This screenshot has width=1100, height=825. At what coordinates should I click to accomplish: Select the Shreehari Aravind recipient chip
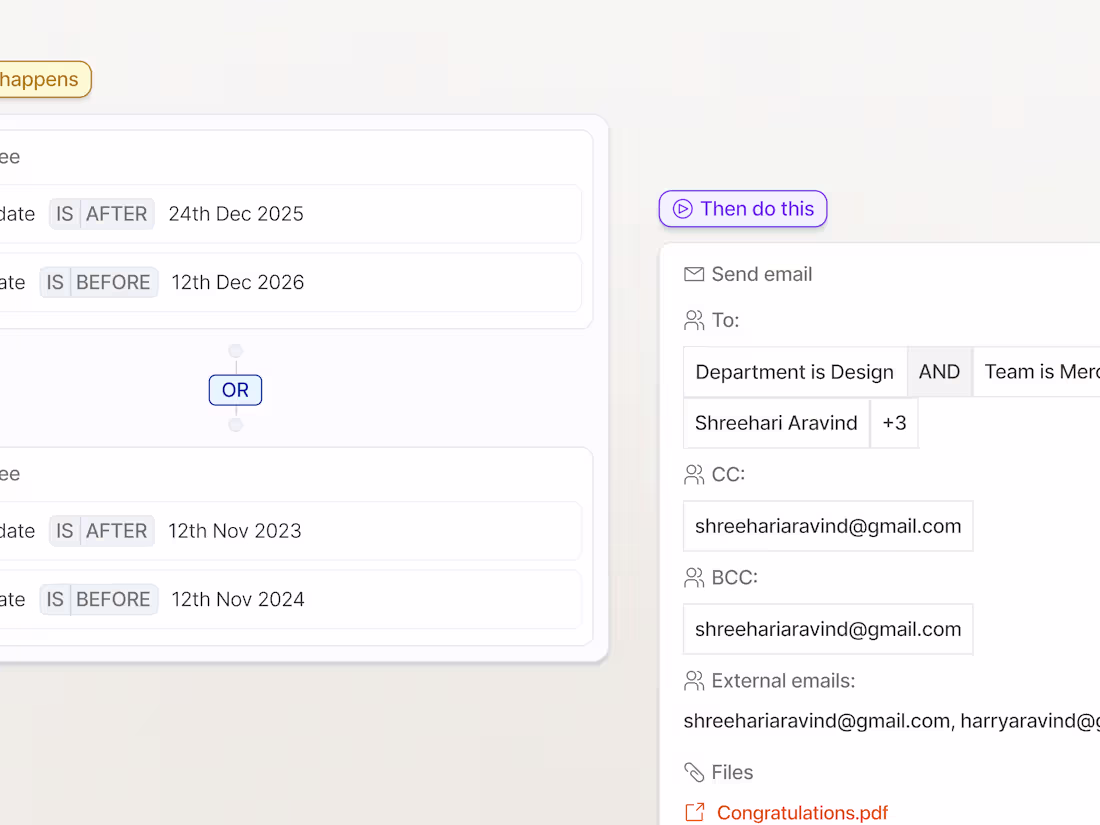coord(777,423)
